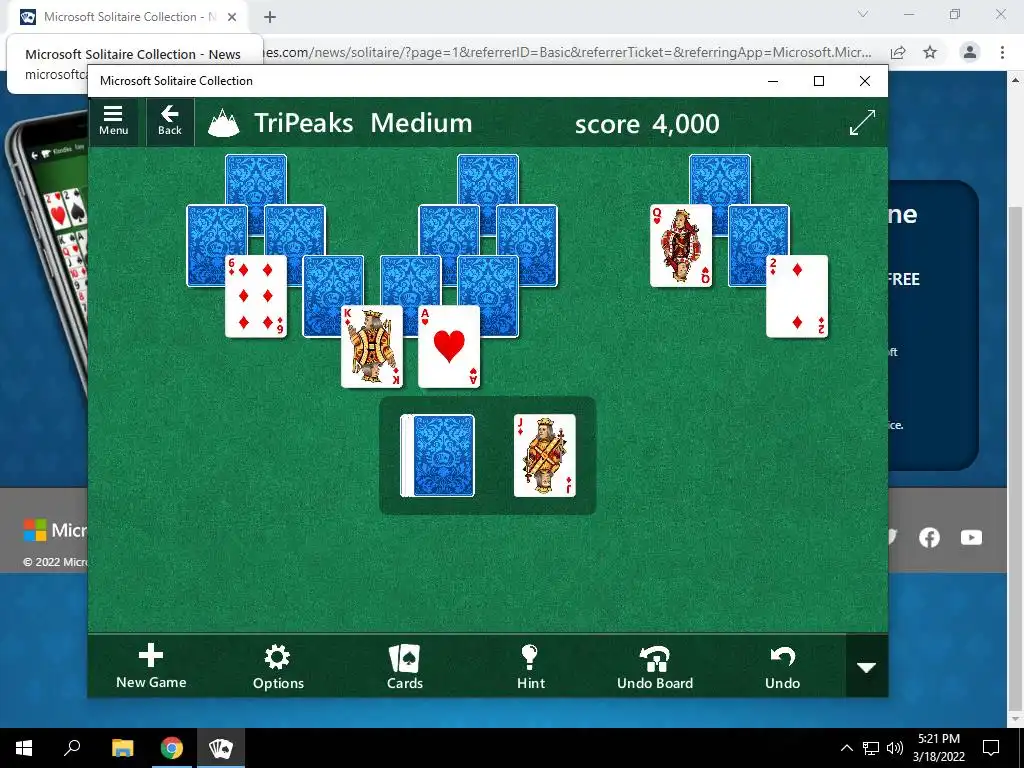Image resolution: width=1024 pixels, height=768 pixels.
Task: Open a new Chrome tab
Action: [270, 17]
